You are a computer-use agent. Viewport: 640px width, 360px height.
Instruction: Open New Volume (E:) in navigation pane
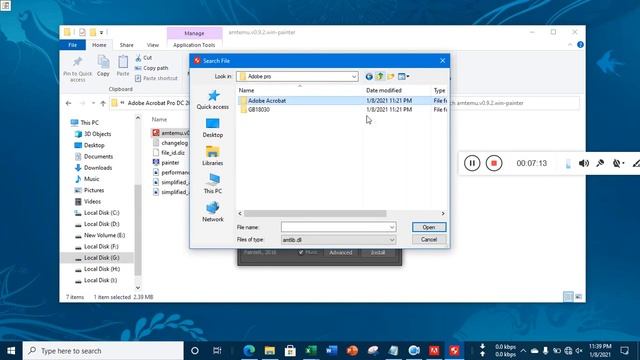pos(100,236)
